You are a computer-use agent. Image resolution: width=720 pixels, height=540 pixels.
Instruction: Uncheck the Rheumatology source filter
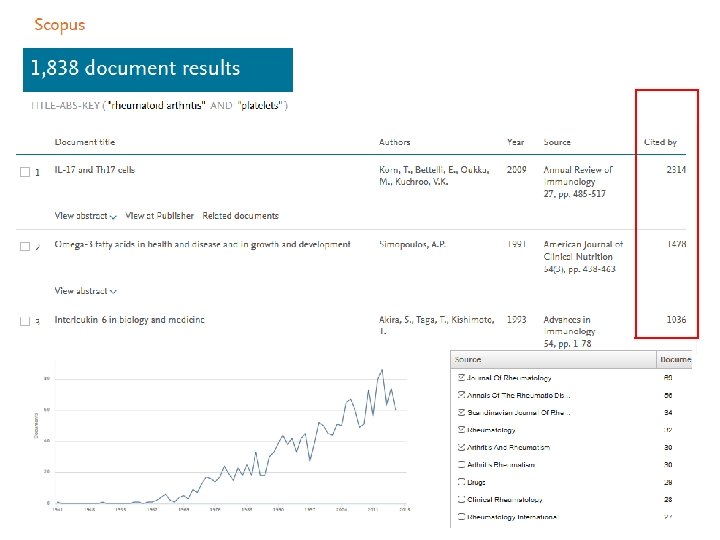tap(461, 430)
